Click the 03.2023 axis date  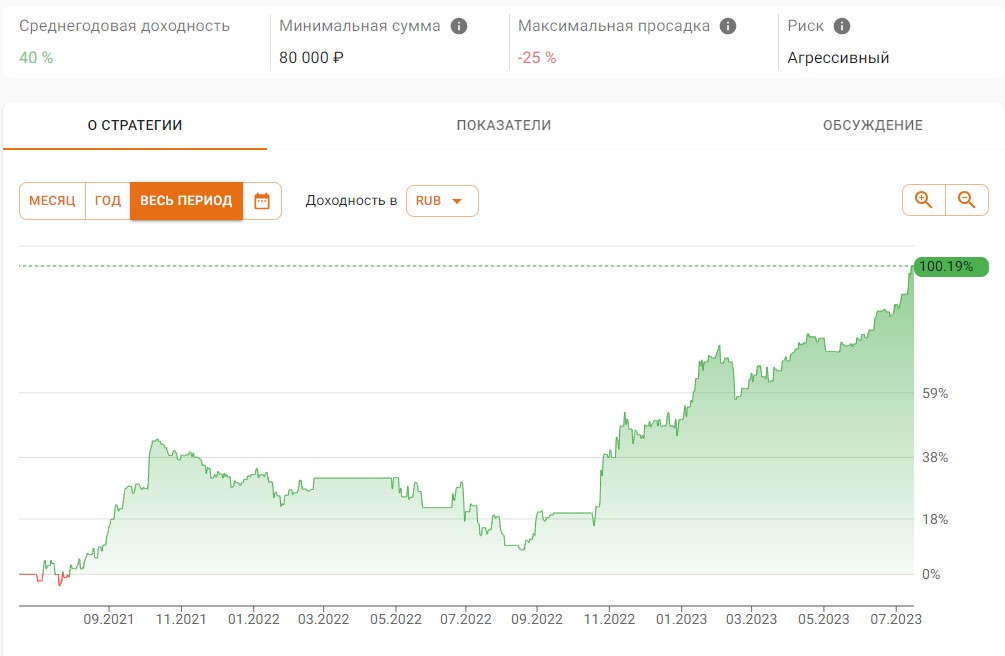click(751, 619)
